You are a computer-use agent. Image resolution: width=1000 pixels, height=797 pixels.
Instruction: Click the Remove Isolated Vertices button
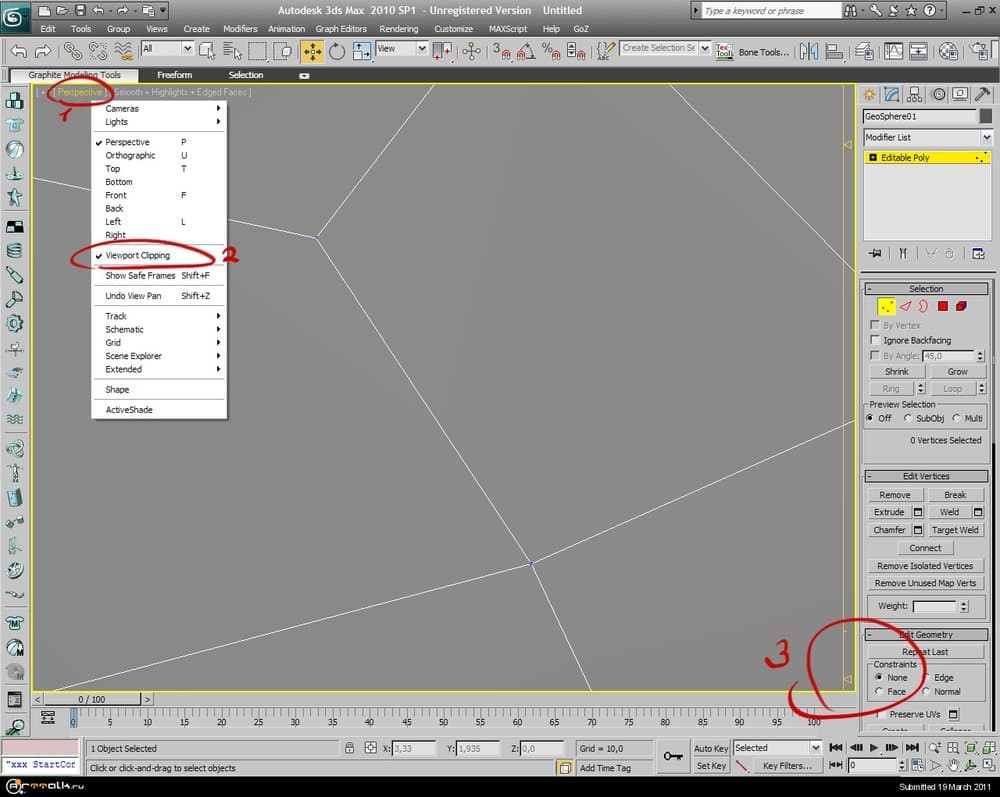pyautogui.click(x=925, y=566)
